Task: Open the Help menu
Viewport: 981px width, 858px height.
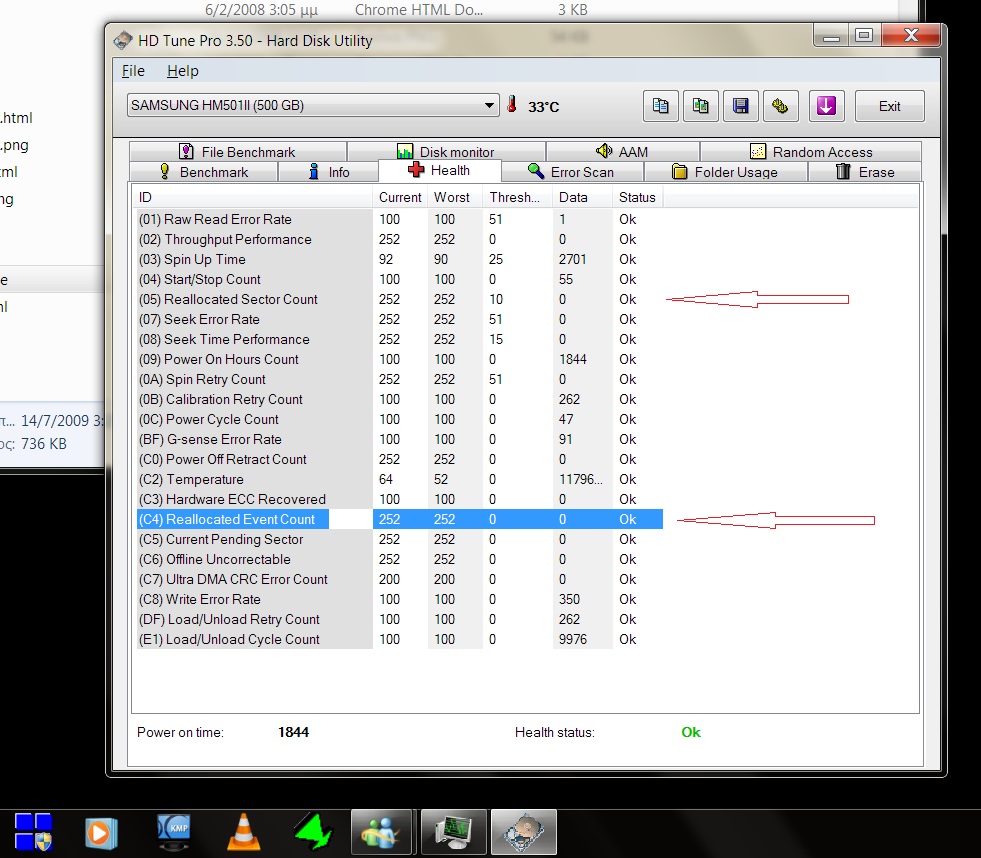Action: [x=183, y=71]
